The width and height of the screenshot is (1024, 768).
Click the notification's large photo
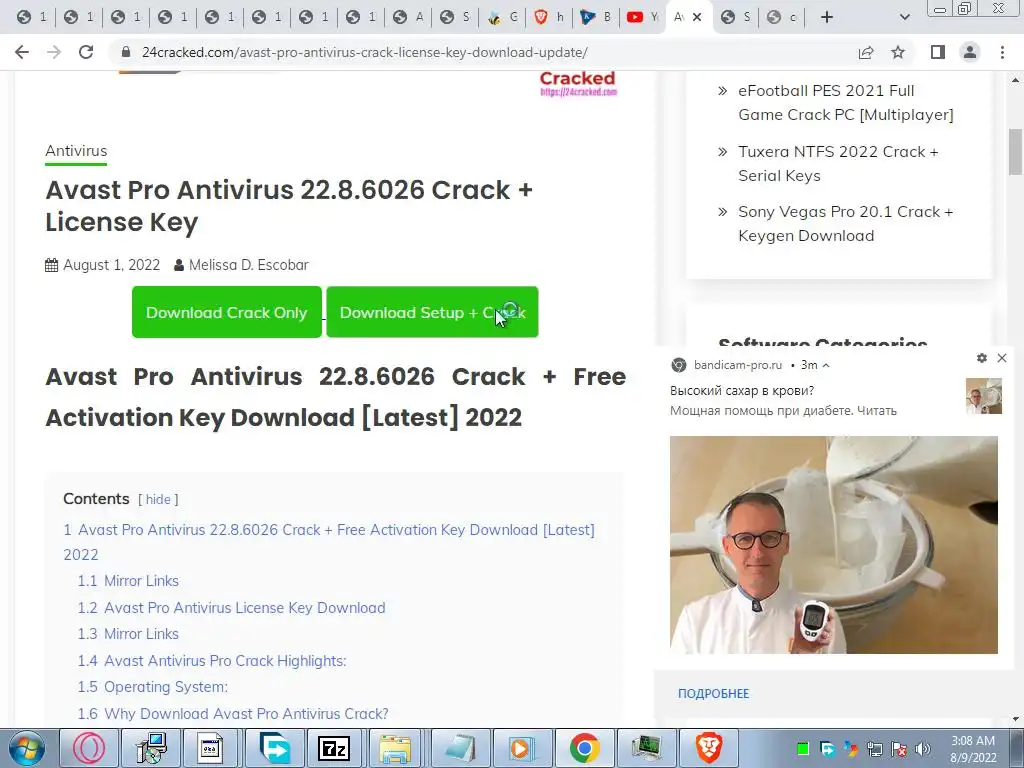(833, 545)
